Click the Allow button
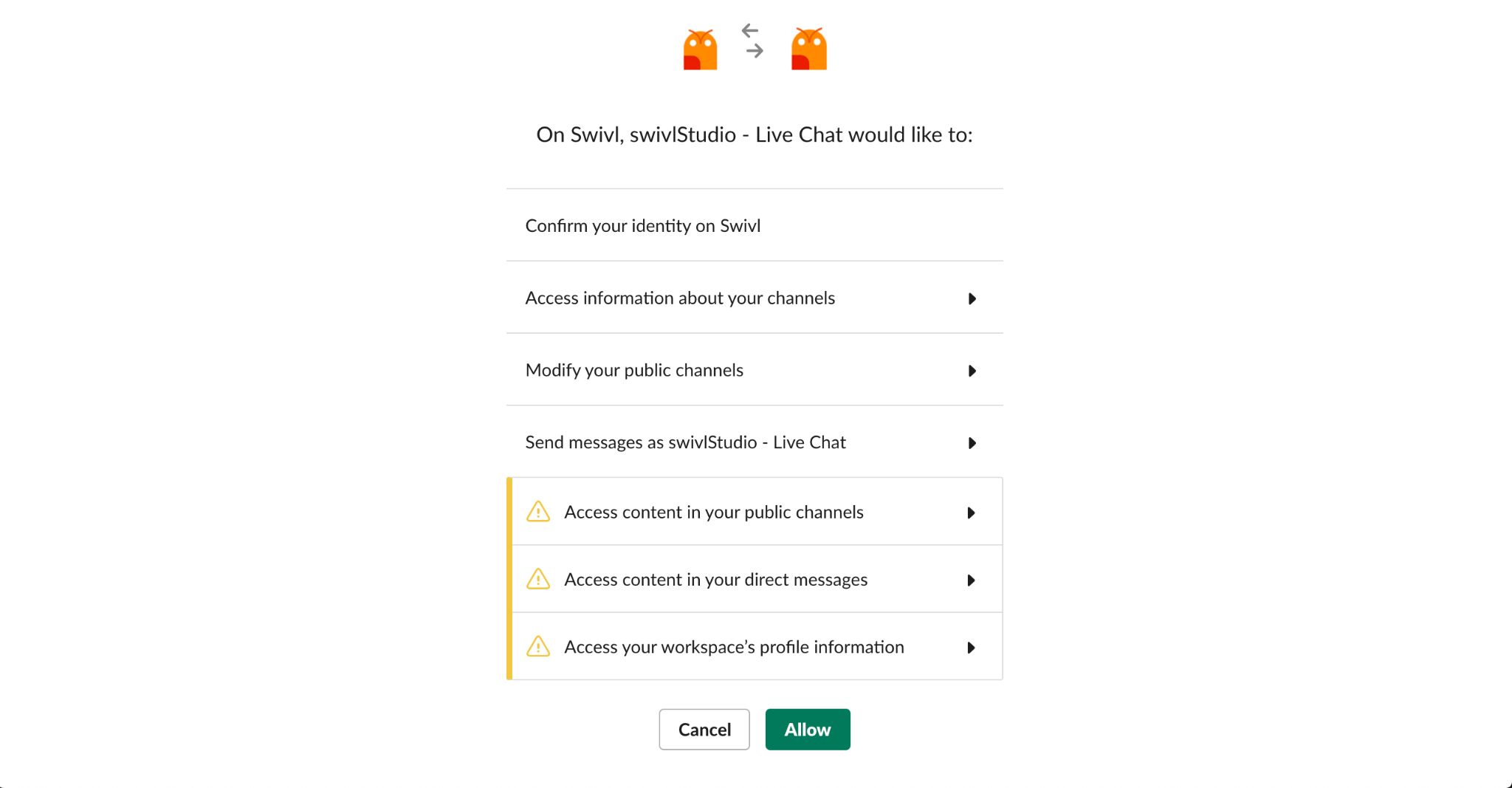 pyautogui.click(x=807, y=729)
